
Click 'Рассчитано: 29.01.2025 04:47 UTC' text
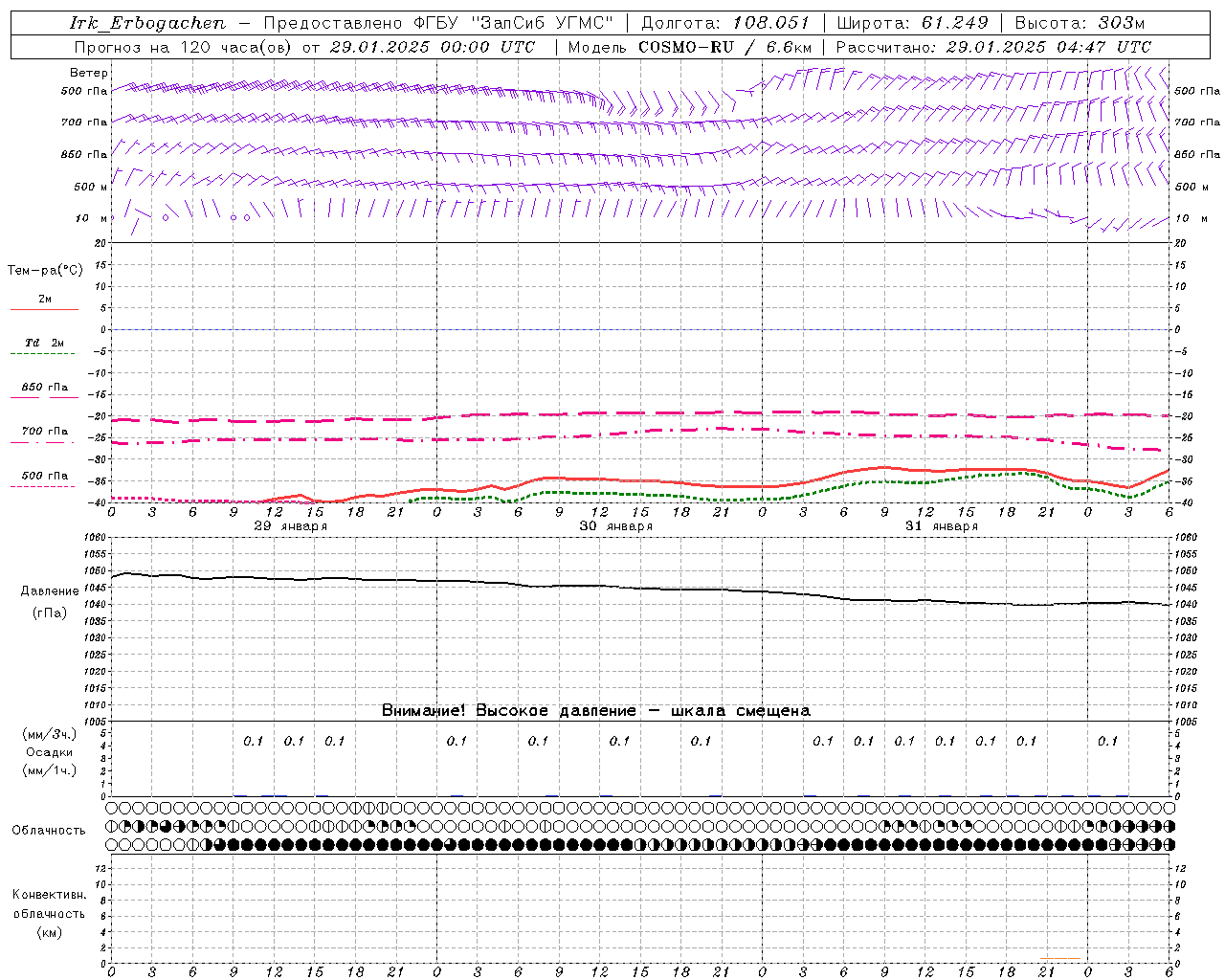993,47
